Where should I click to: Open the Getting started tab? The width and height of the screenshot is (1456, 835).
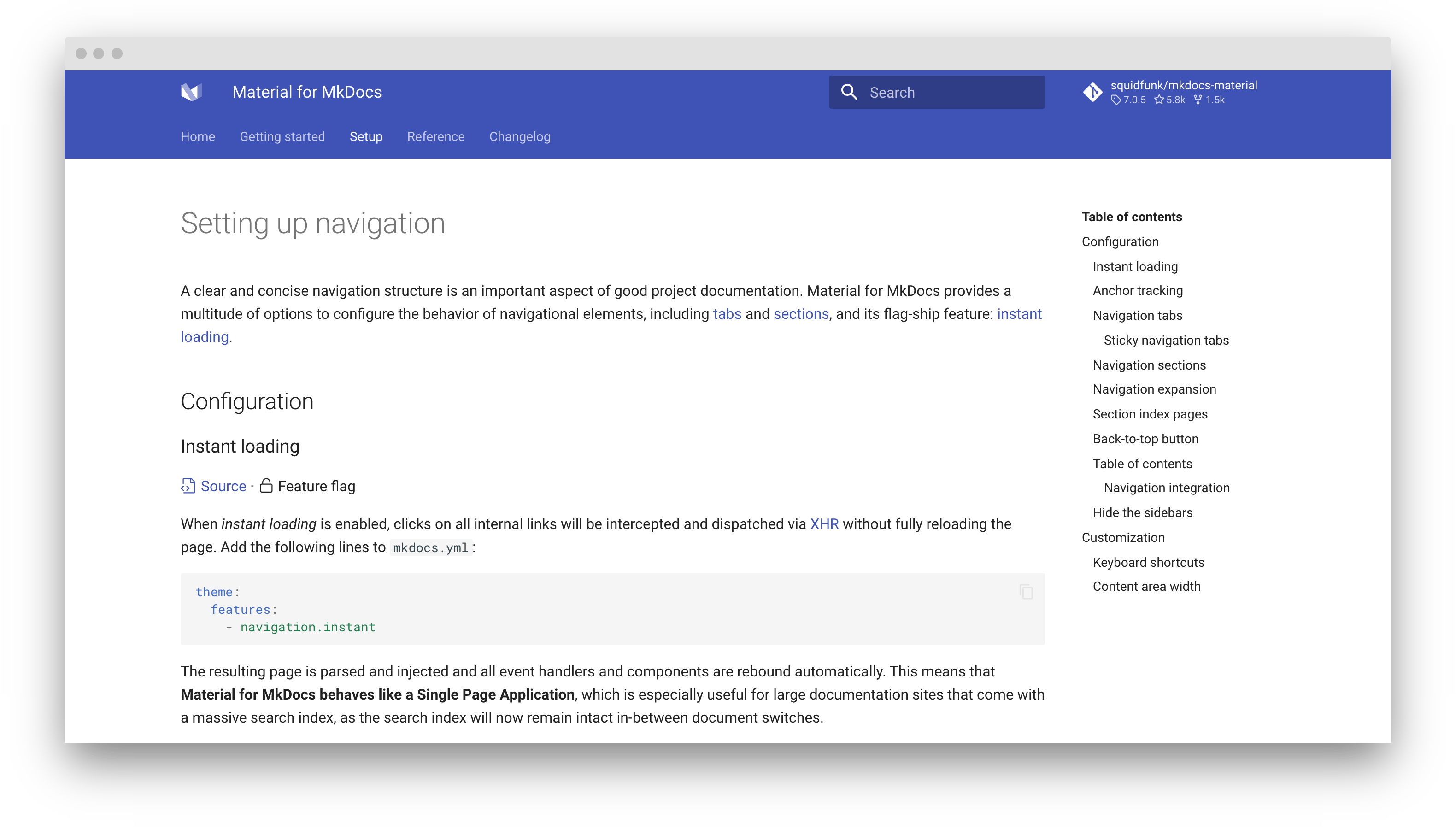coord(282,136)
